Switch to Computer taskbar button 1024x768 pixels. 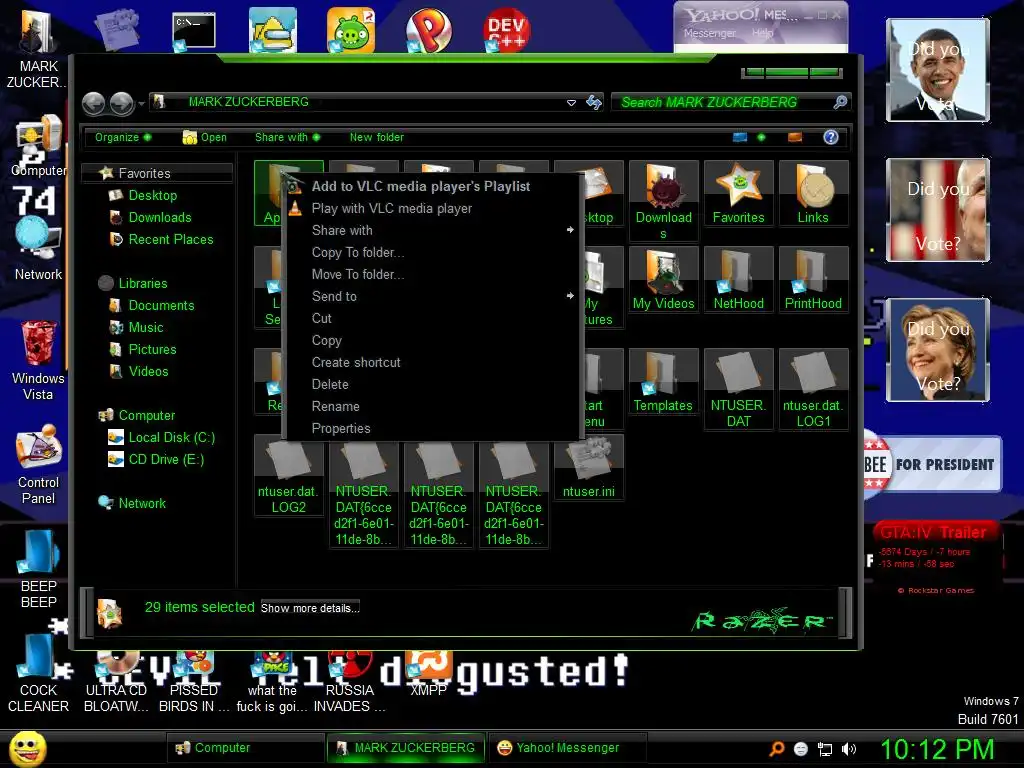[246, 748]
